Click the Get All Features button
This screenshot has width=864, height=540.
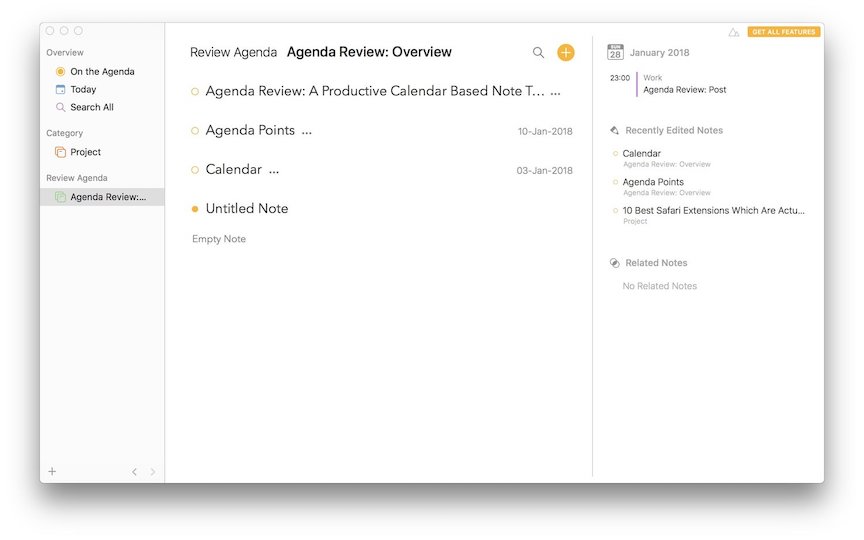783,32
